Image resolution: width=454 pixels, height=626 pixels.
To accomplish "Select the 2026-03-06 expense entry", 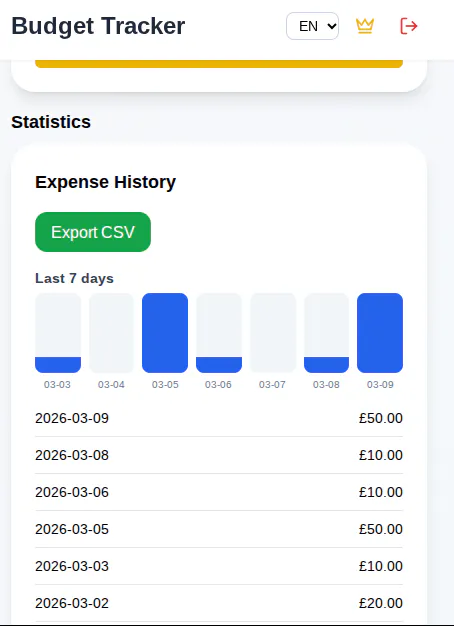I will (x=219, y=492).
